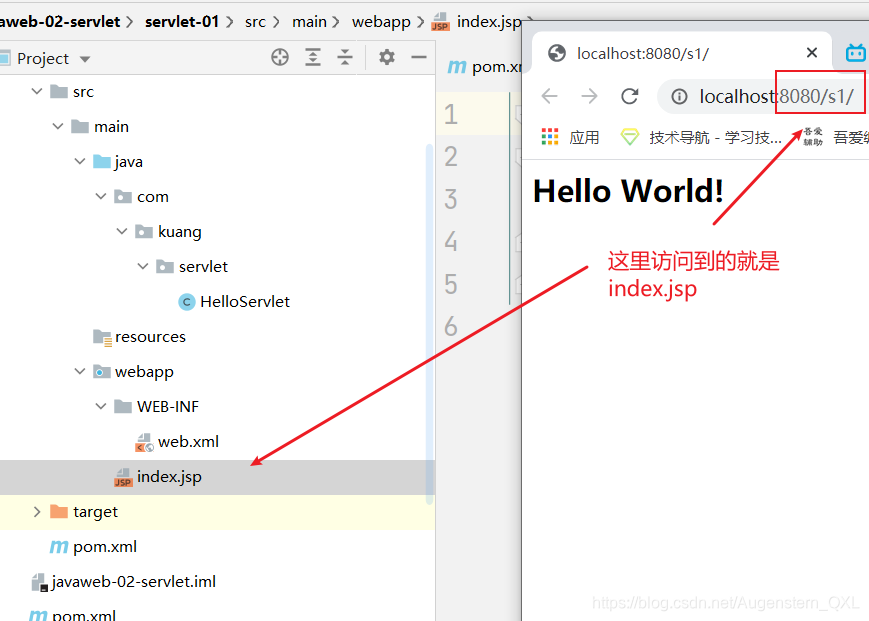Hide the Project panel with minus icon
The height and width of the screenshot is (621, 869).
tap(419, 57)
